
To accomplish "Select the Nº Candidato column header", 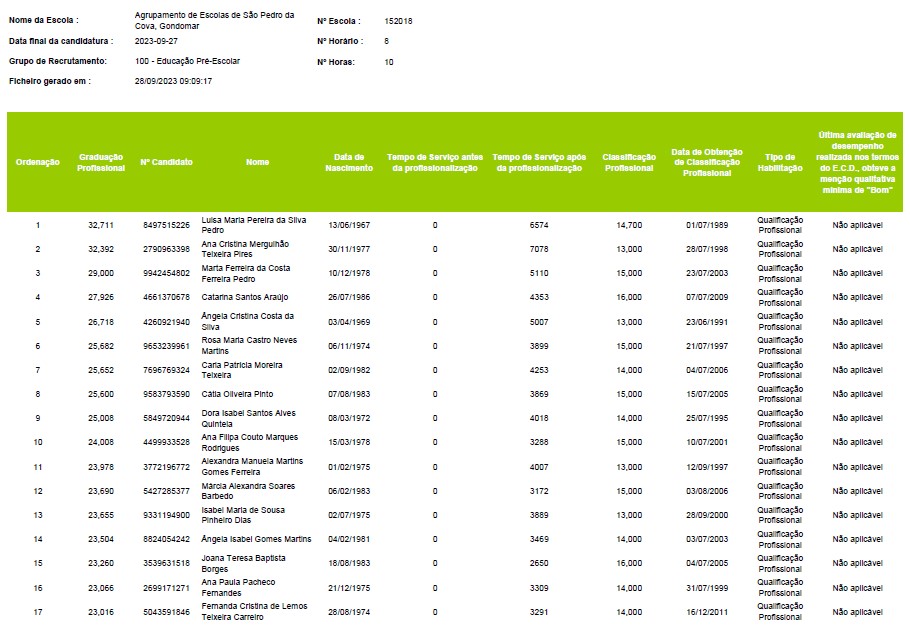I will (x=166, y=162).
